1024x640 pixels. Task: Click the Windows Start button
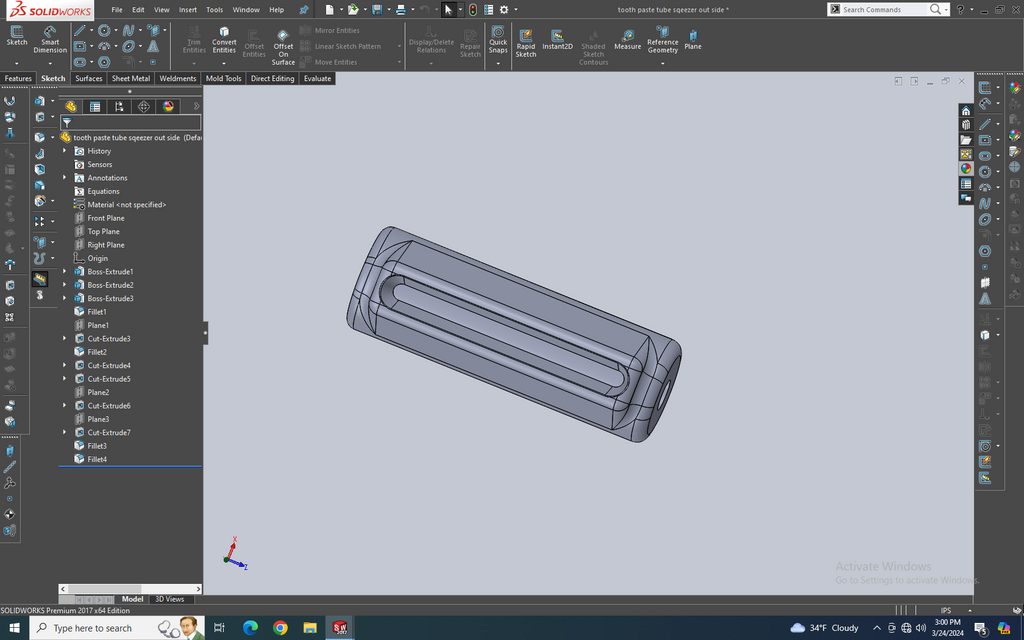coord(14,628)
